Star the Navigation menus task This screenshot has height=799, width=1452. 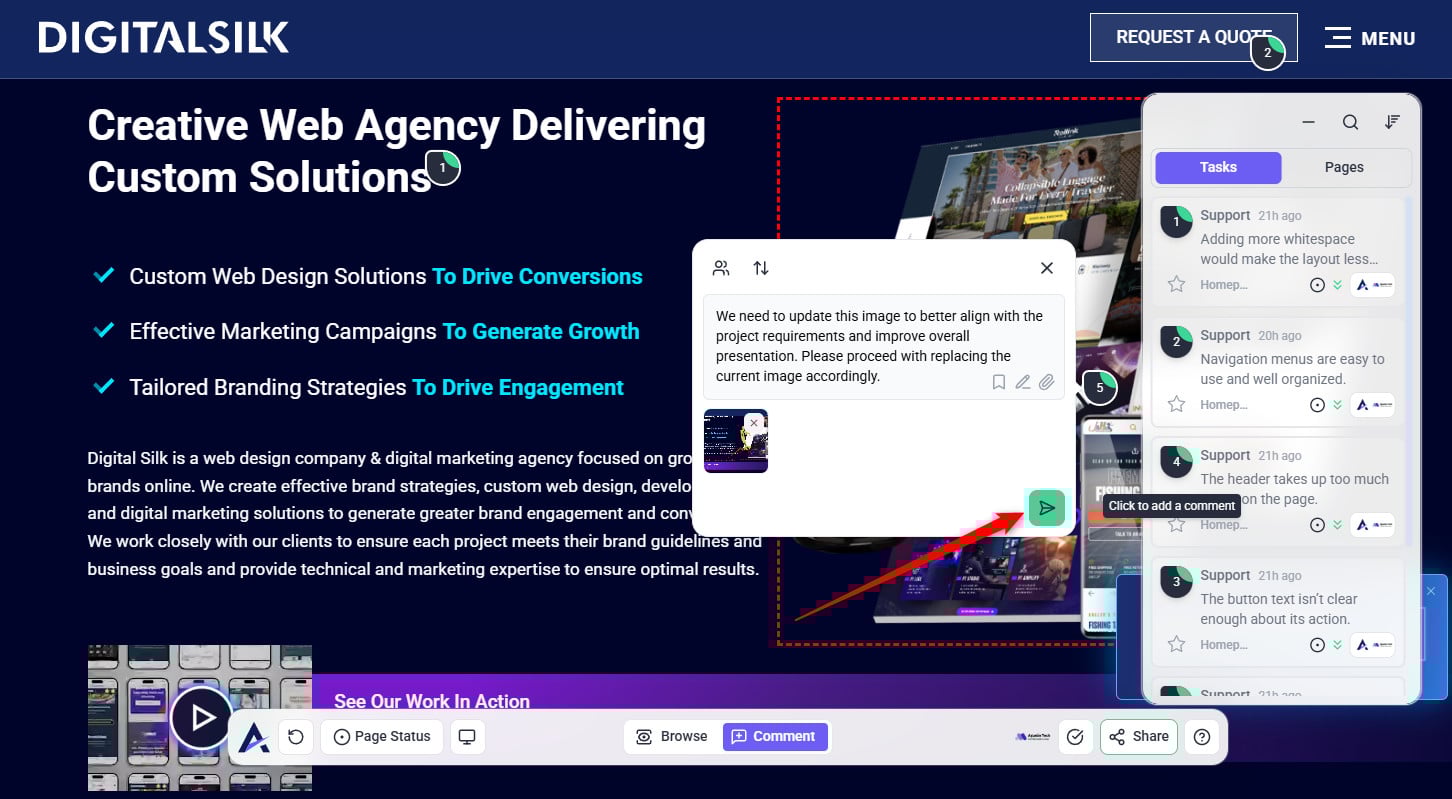pos(1177,405)
